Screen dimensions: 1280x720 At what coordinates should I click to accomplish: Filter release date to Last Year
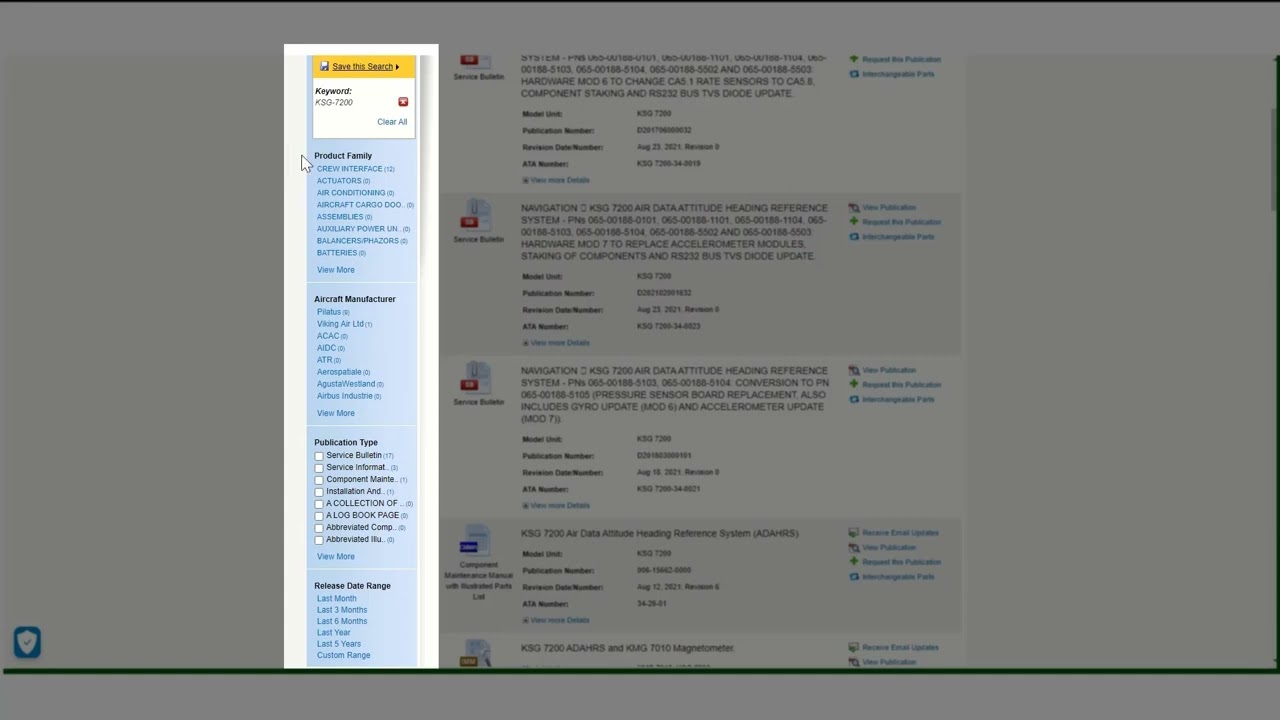[334, 633]
